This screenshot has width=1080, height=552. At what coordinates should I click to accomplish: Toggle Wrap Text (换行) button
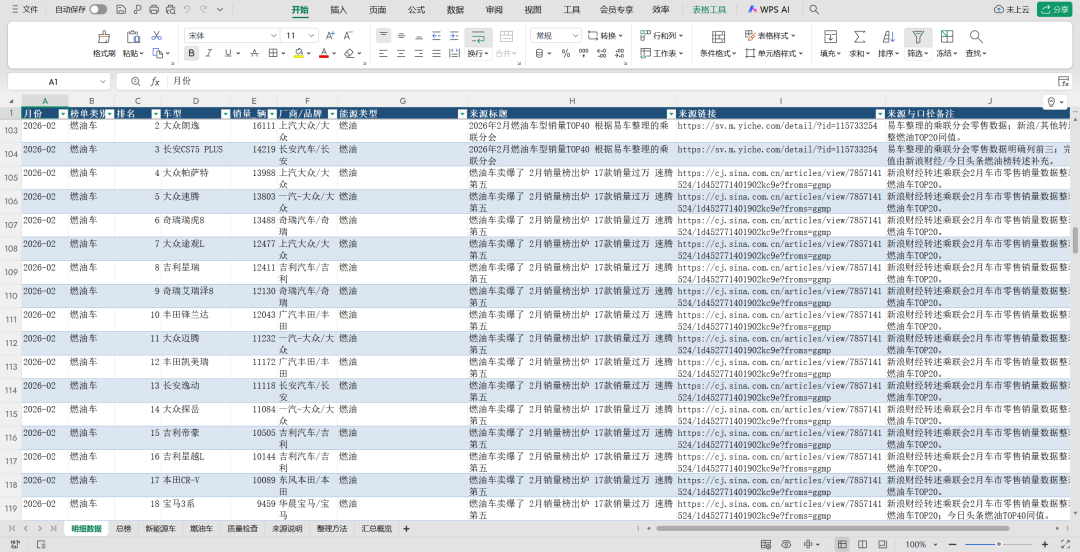478,43
